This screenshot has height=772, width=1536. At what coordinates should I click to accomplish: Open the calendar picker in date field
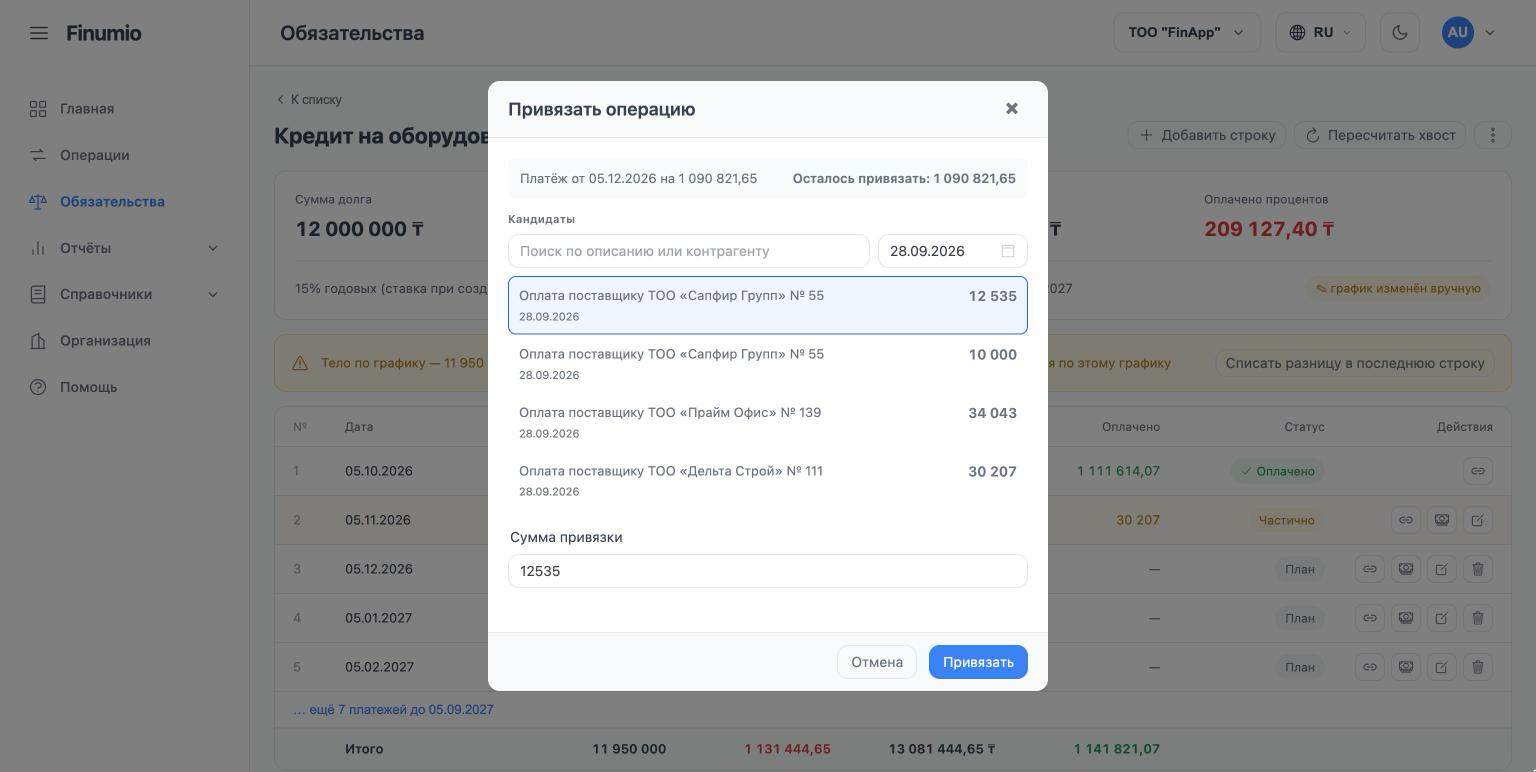coord(1008,251)
